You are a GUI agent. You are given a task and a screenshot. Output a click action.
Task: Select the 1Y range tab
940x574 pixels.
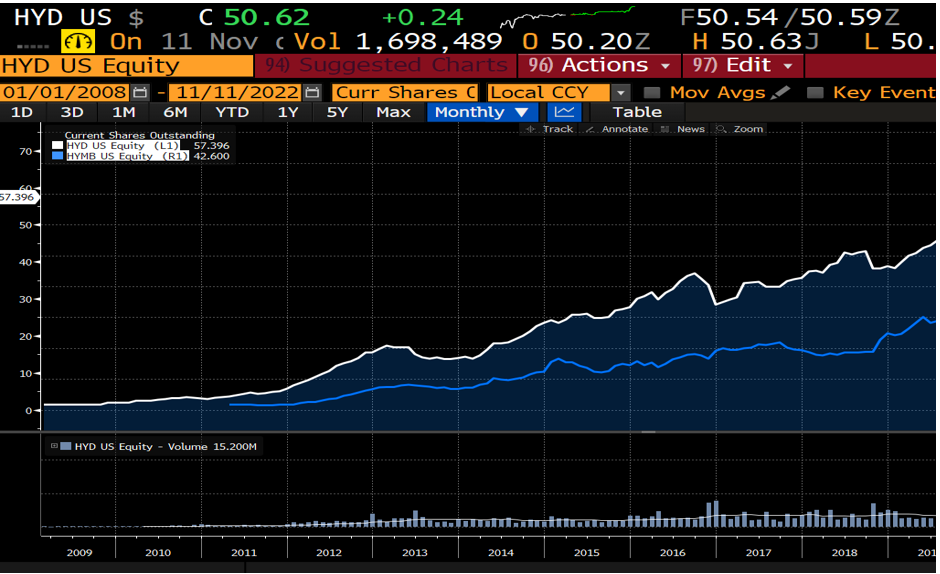[288, 112]
